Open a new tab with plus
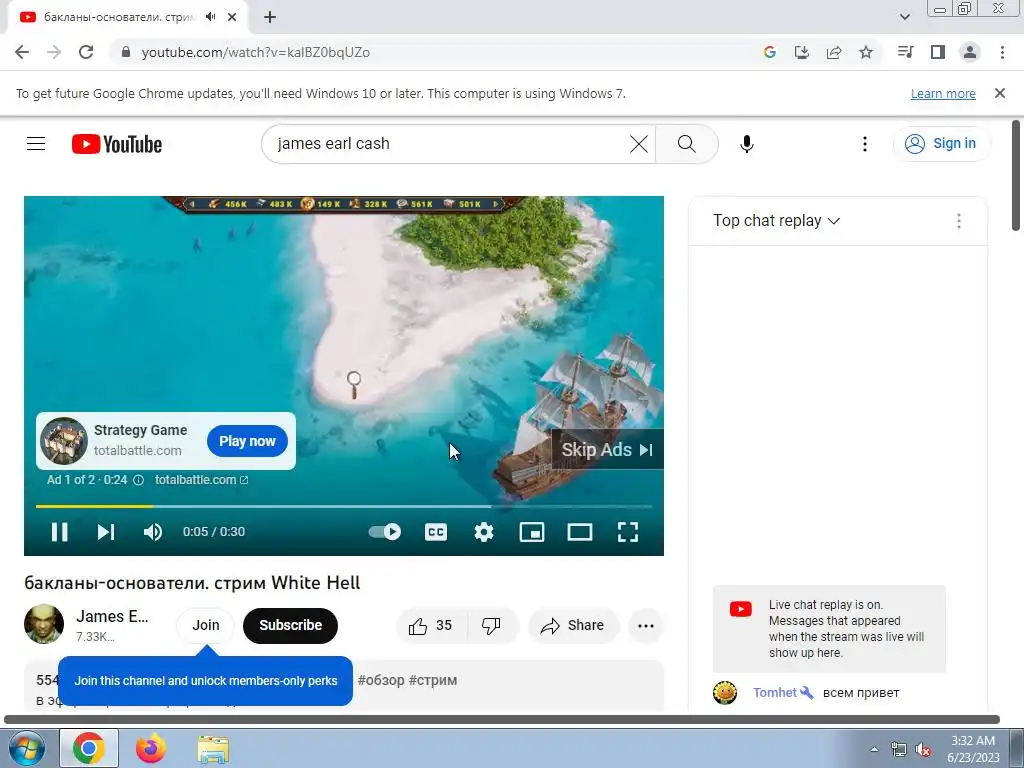This screenshot has width=1024, height=768. click(x=270, y=17)
